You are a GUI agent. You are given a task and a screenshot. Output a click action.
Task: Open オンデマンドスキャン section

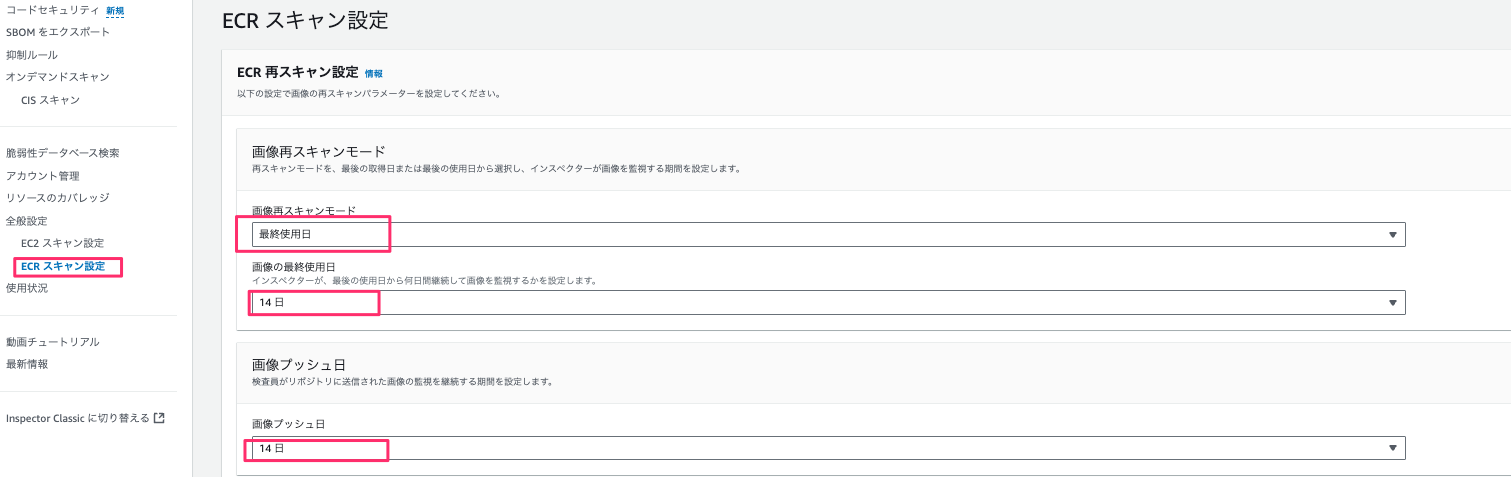[x=58, y=77]
